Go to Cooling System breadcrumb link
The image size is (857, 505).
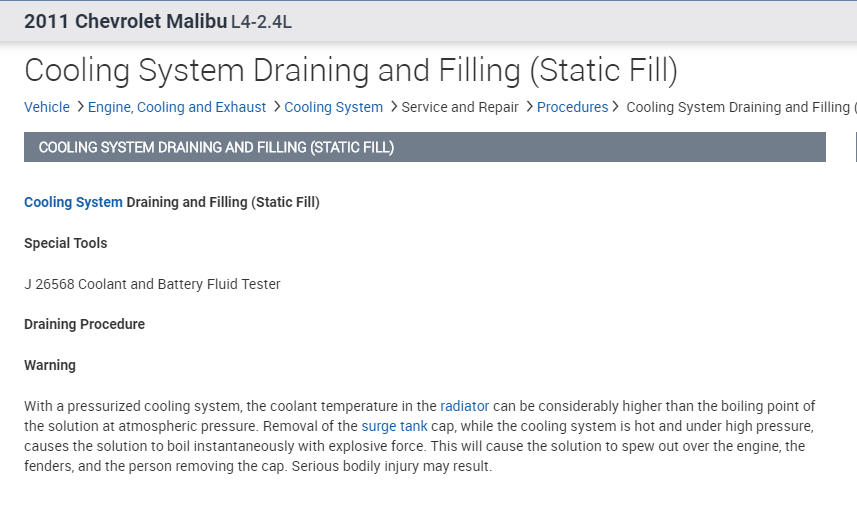tap(333, 107)
